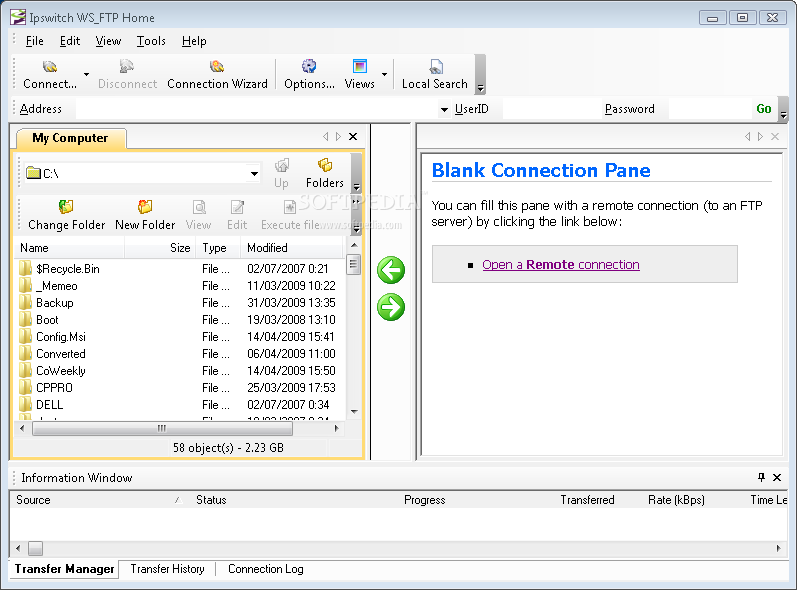
Task: Pin the Information Window
Action: 761,477
